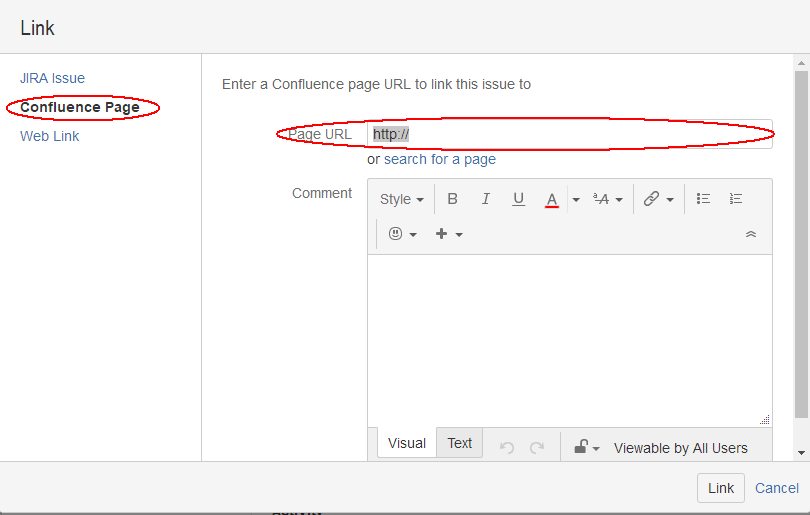Click the dialog vertical scrollbar thumb

[801, 244]
